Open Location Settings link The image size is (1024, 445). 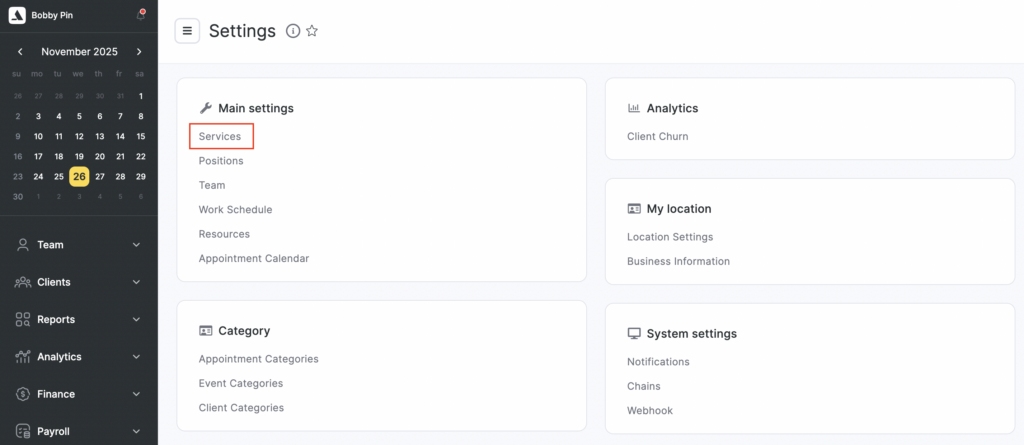click(x=669, y=237)
